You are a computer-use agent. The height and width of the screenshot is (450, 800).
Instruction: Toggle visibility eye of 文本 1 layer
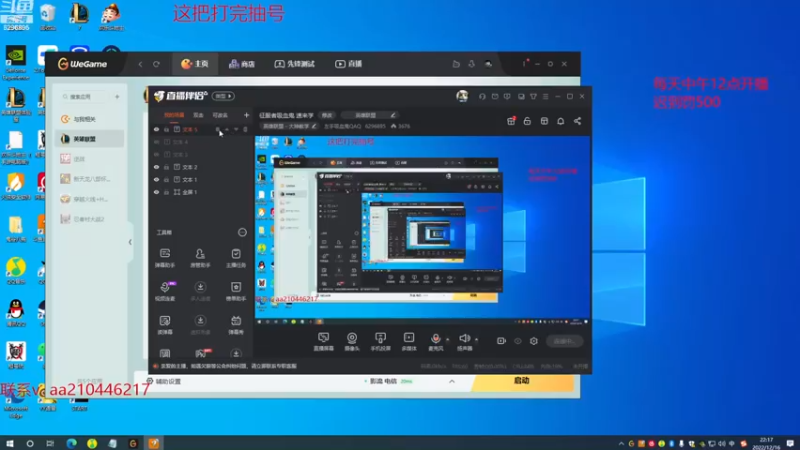point(157,180)
